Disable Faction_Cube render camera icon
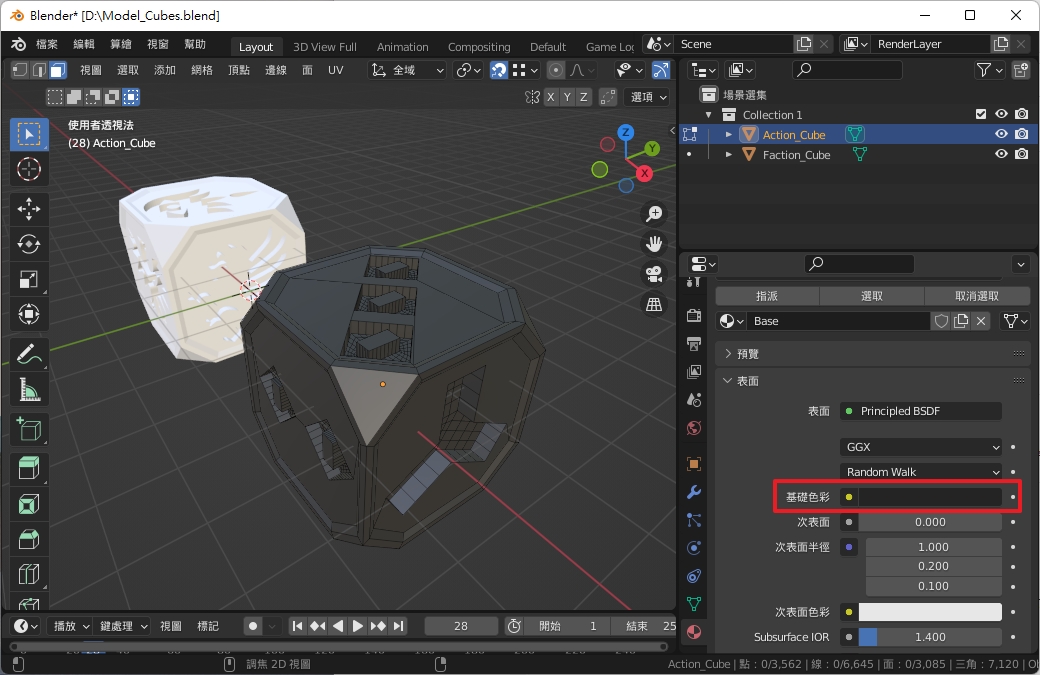Screen dimensions: 1040x675 [1021, 154]
